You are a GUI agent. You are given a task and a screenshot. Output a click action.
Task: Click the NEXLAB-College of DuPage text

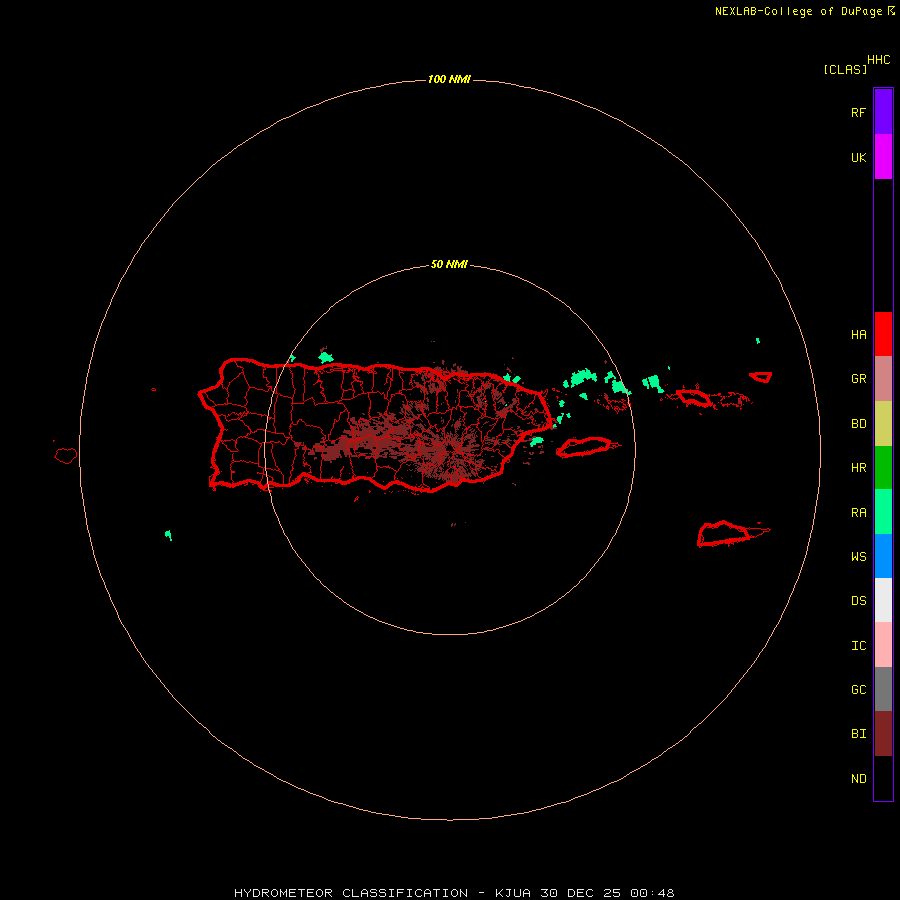(x=798, y=11)
